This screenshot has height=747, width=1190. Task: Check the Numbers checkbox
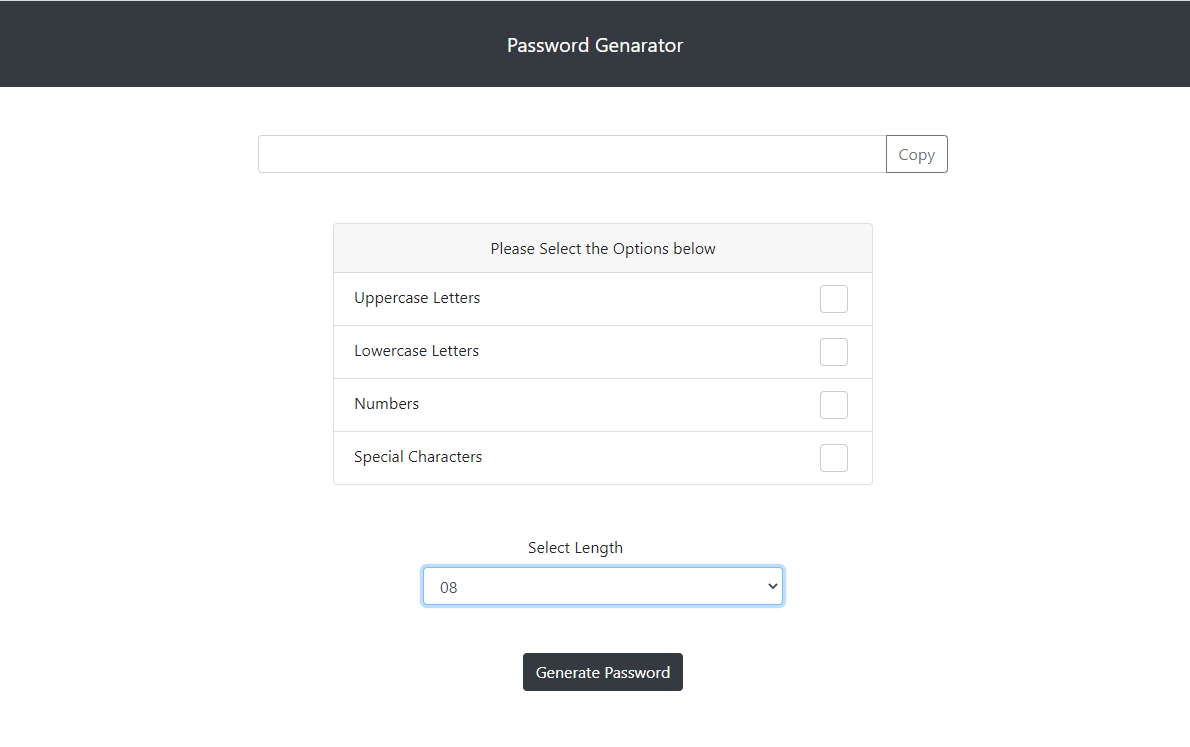click(833, 405)
